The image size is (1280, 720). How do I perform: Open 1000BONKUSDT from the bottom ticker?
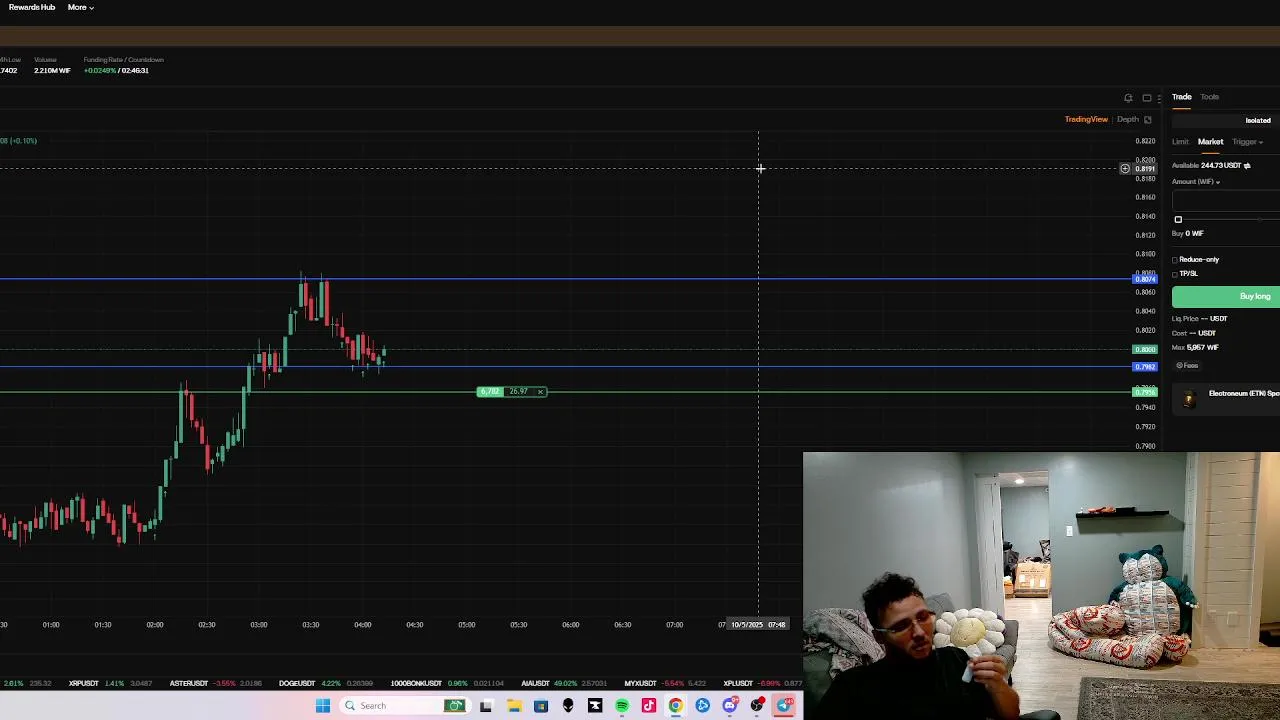point(416,684)
